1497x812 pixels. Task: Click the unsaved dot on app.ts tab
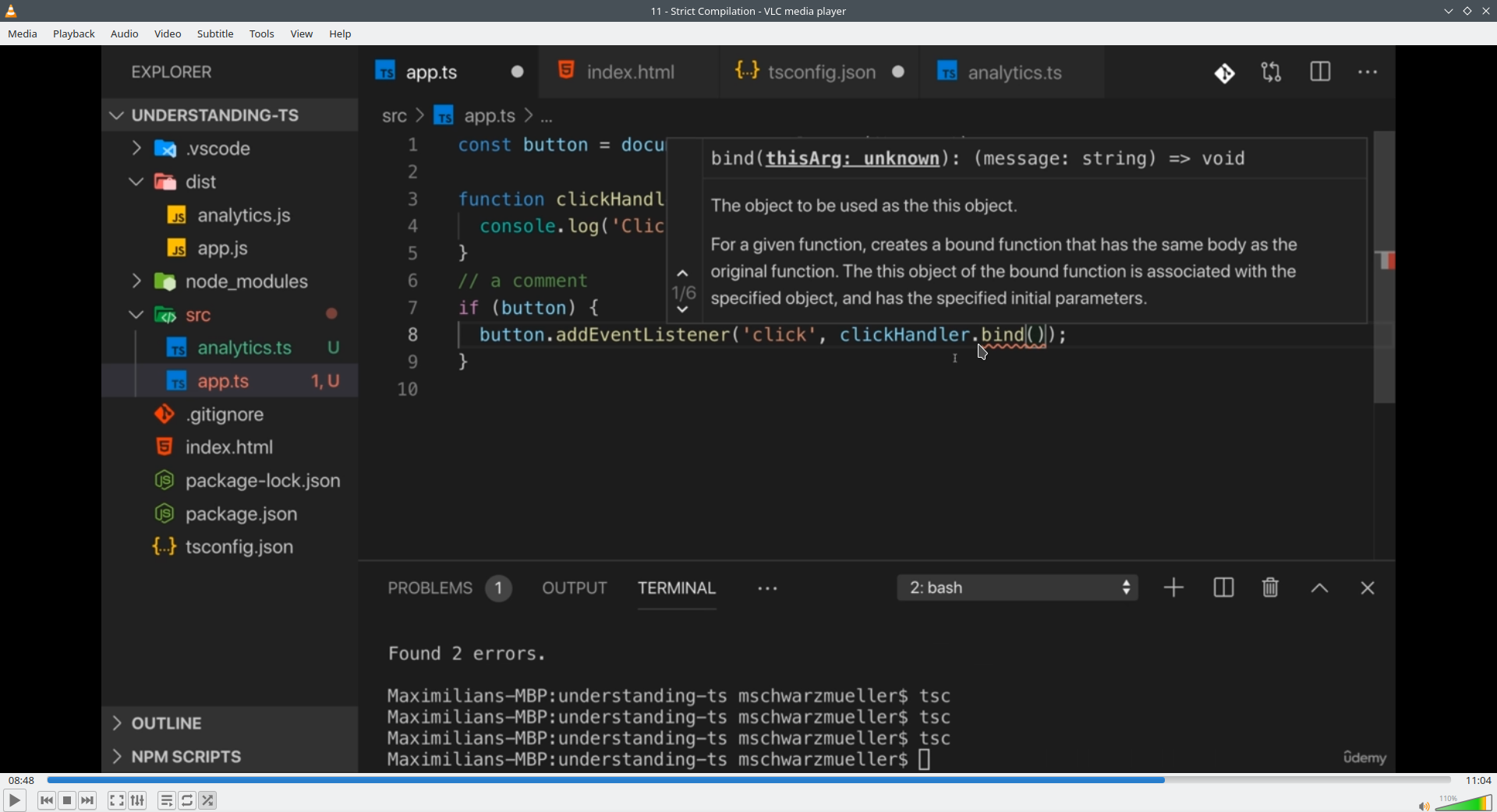[x=518, y=72]
